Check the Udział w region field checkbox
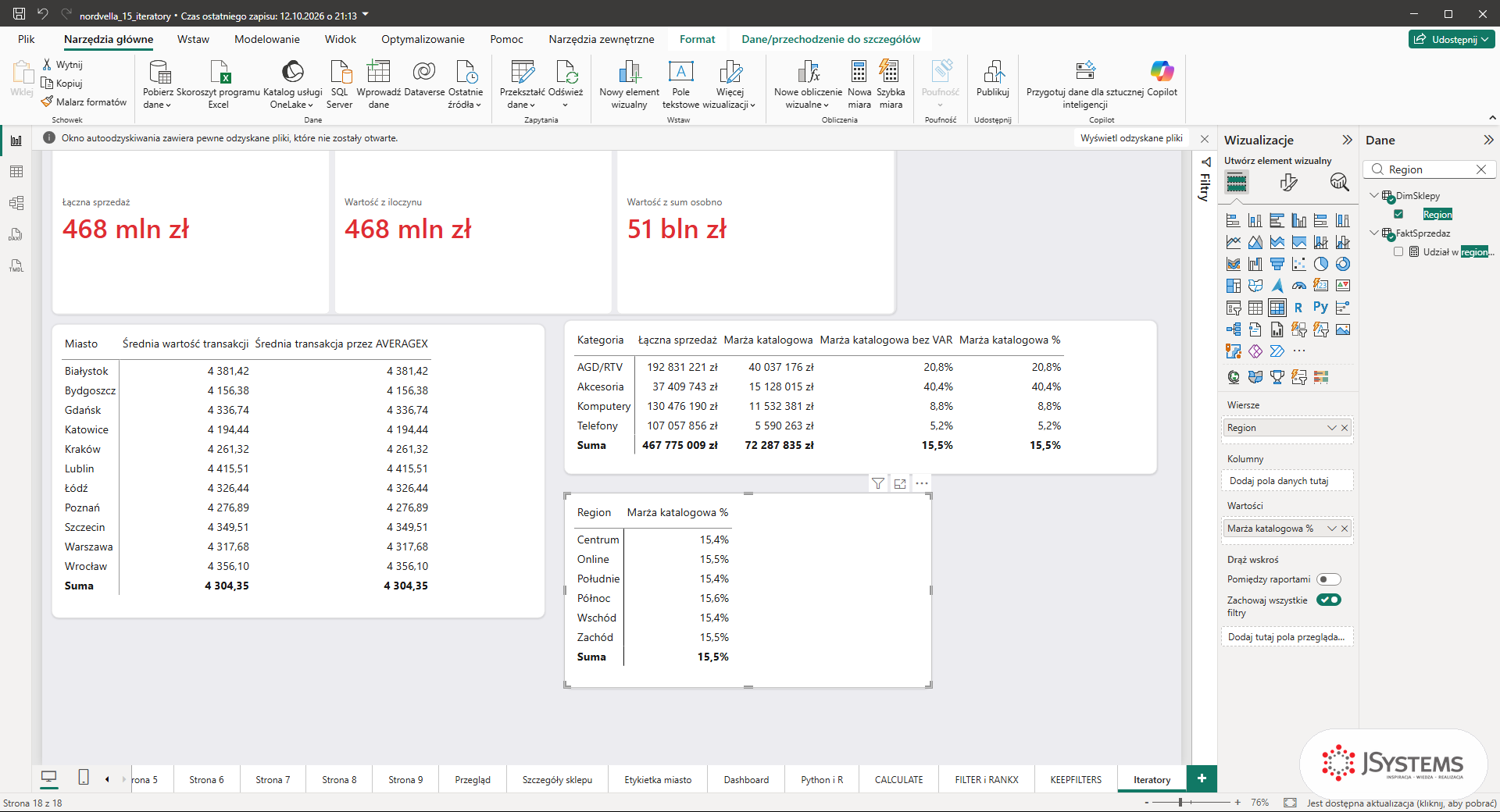 1398,252
